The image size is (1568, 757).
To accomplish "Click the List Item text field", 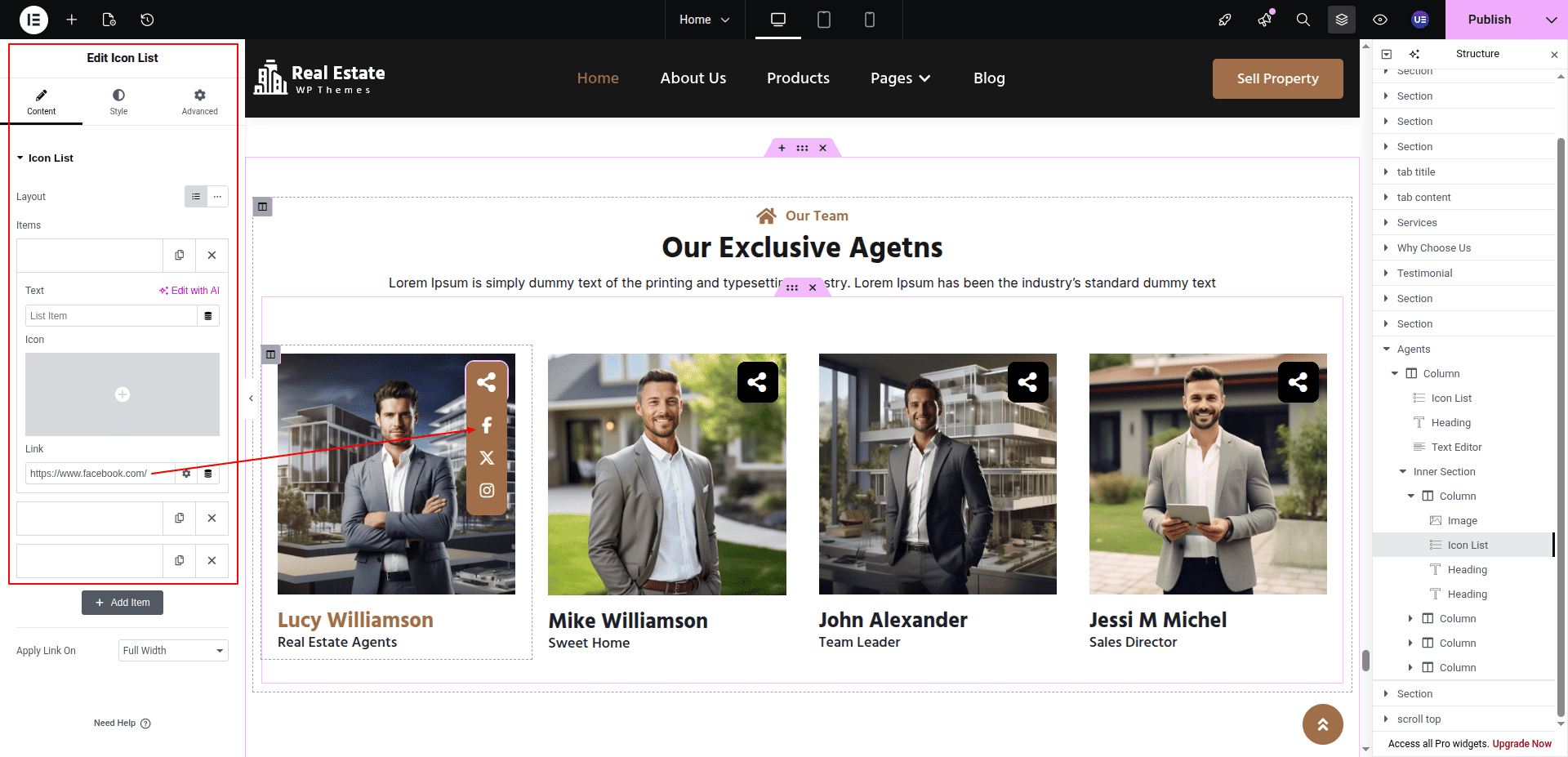I will 111,316.
